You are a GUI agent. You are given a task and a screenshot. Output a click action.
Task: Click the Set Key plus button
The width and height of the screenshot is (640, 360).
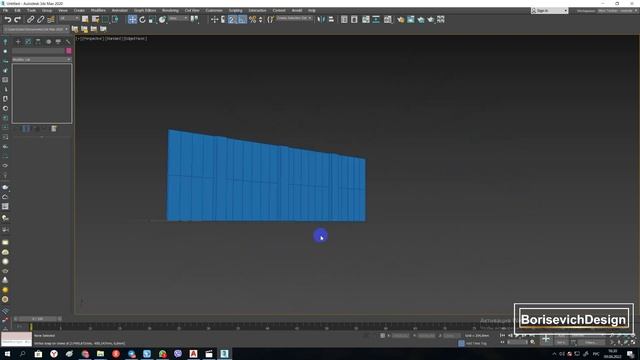(546, 339)
